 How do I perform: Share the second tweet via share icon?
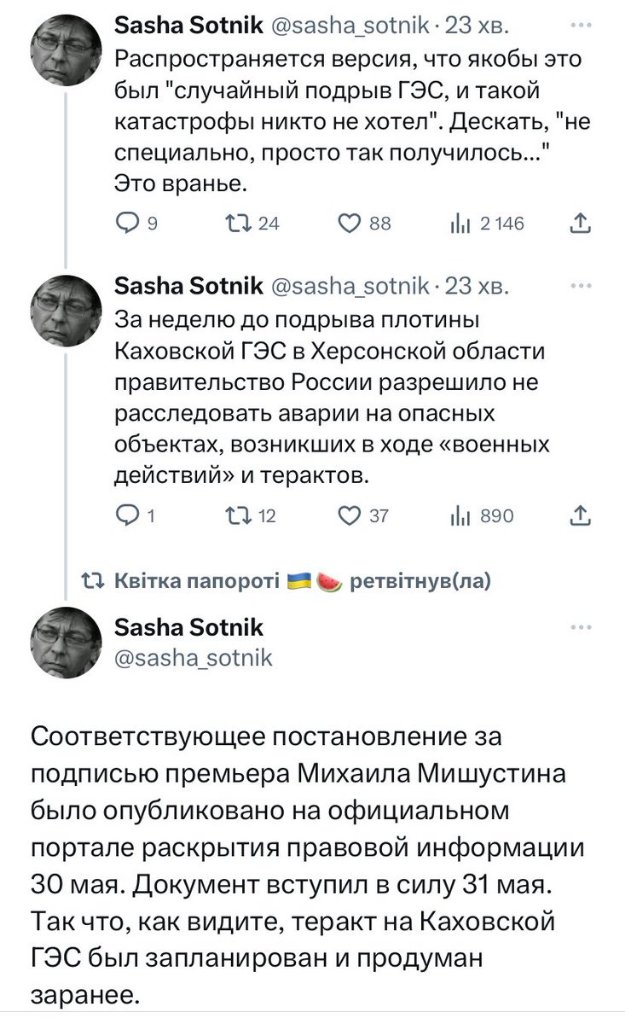pyautogui.click(x=580, y=515)
